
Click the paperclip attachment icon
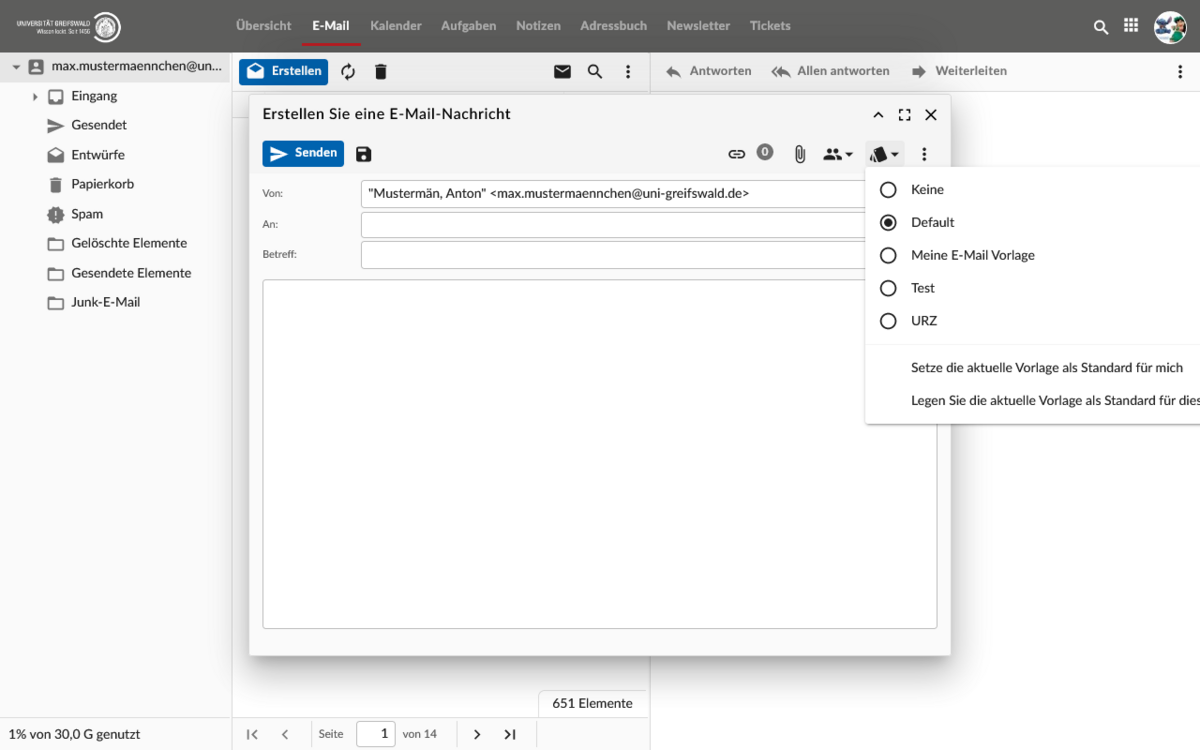pos(800,154)
